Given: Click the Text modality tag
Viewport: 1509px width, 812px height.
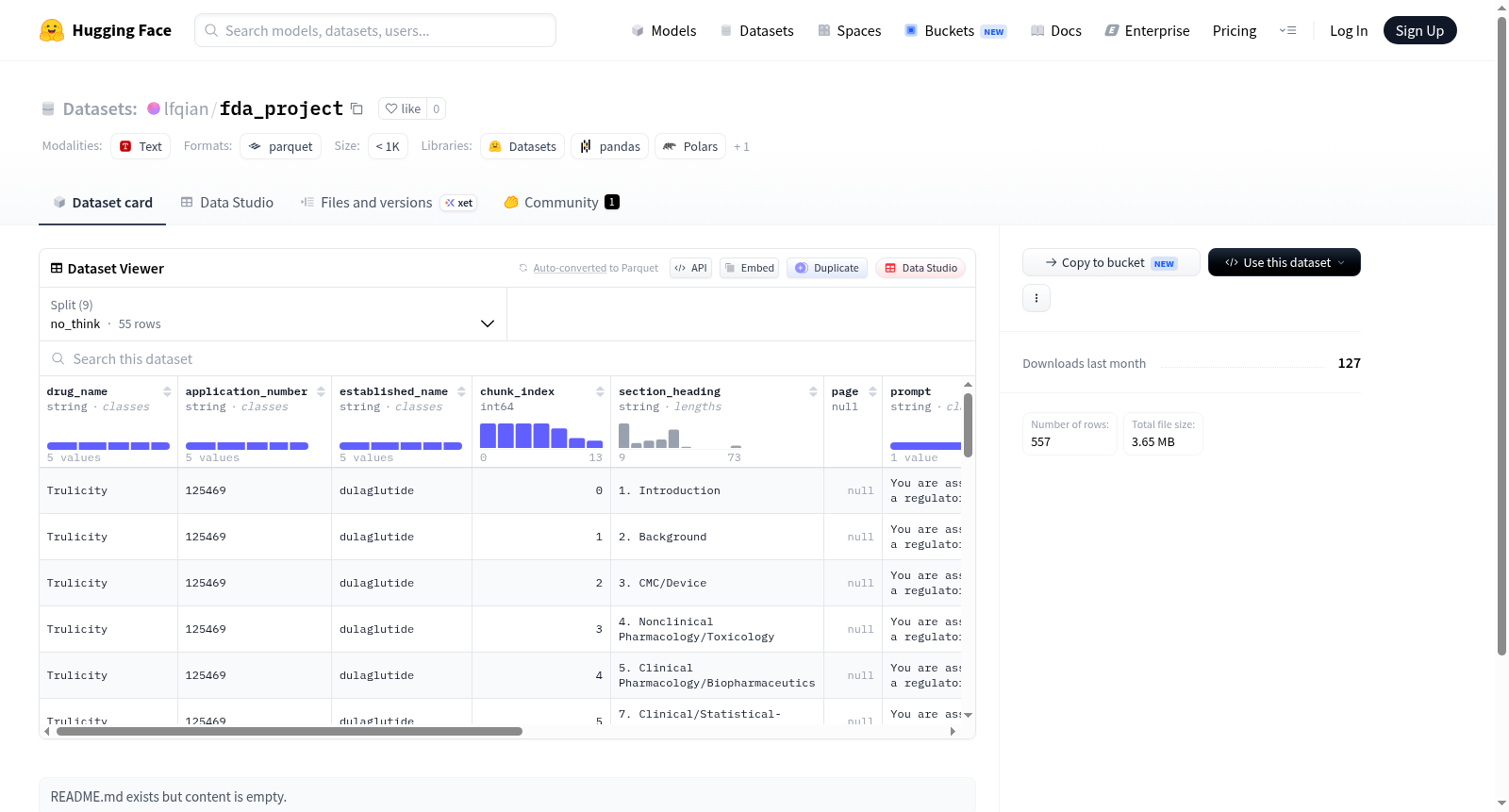Looking at the screenshot, I should [141, 146].
